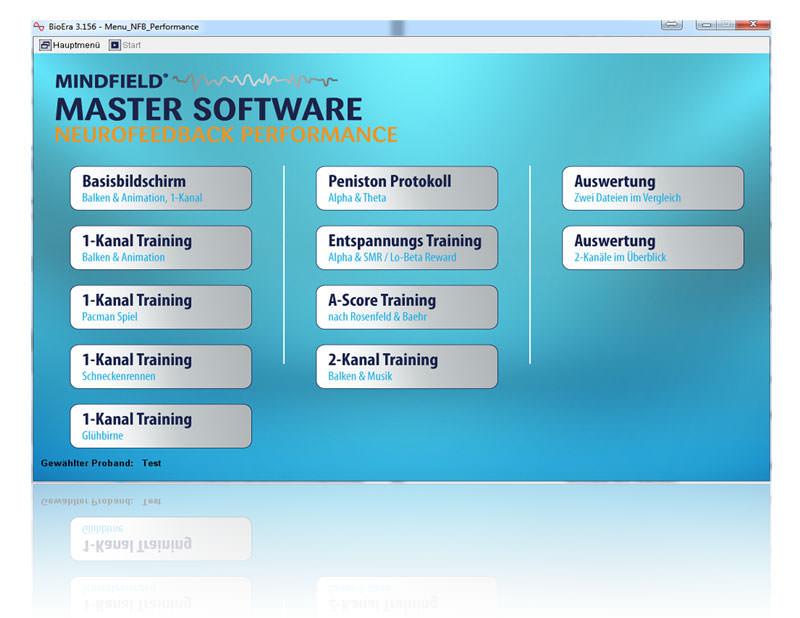Viewport: 800px width, 618px height.
Task: Click the Hauptmenü window icon
Action: pos(45,45)
